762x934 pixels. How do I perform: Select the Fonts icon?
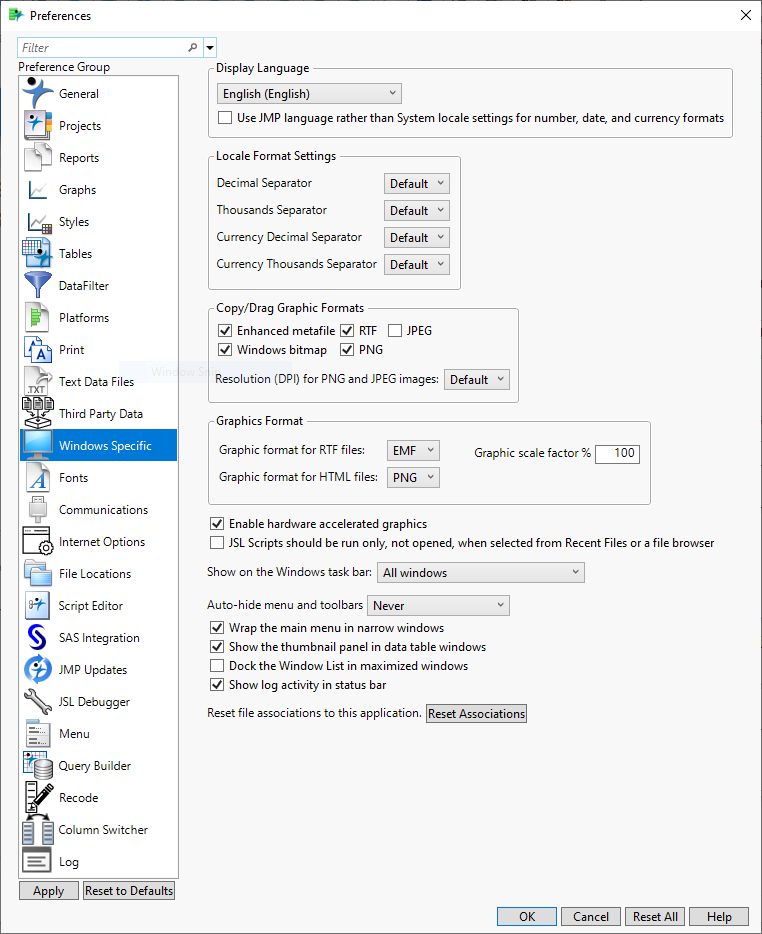38,477
